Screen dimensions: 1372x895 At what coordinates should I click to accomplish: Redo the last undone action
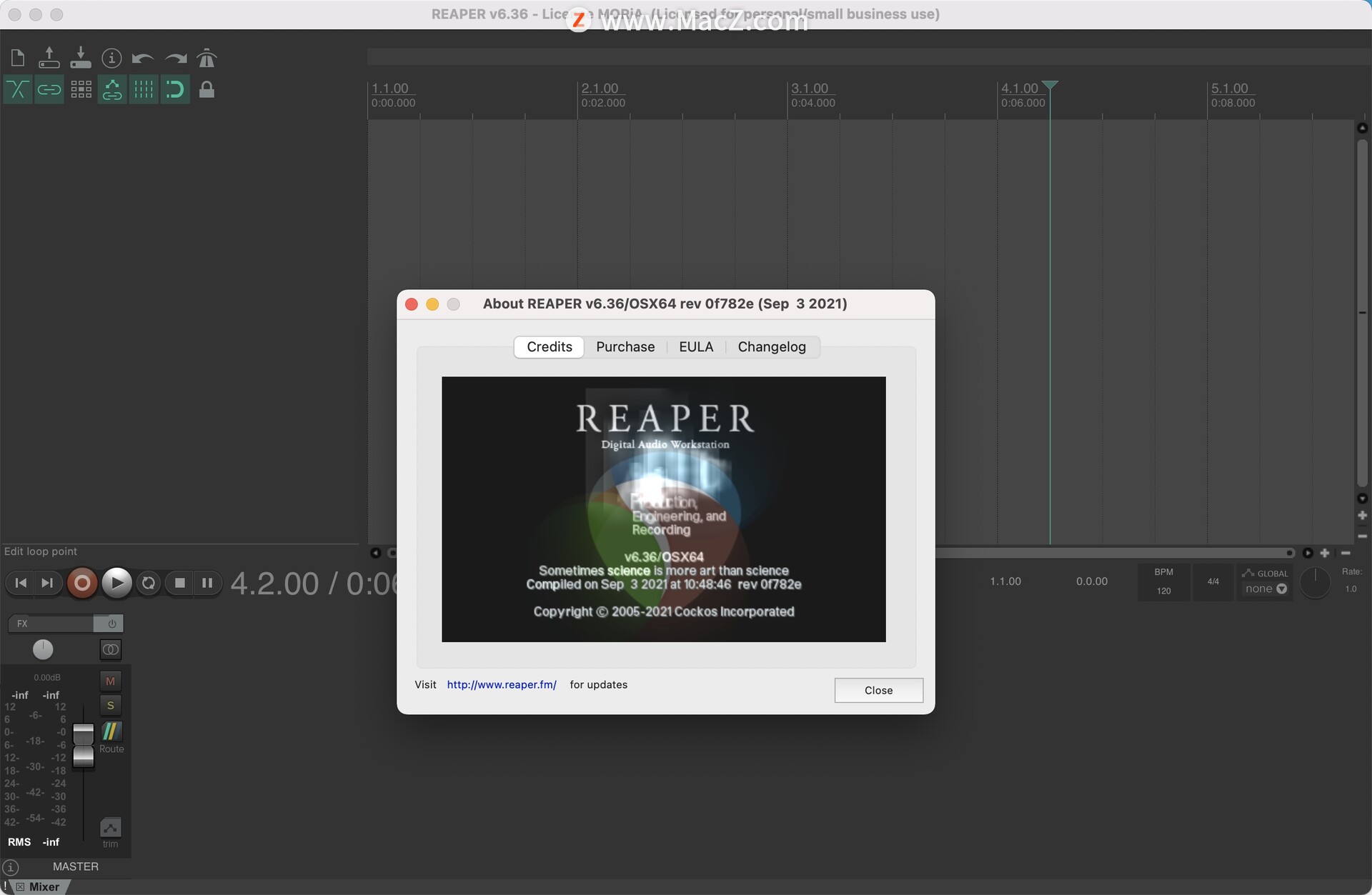175,58
